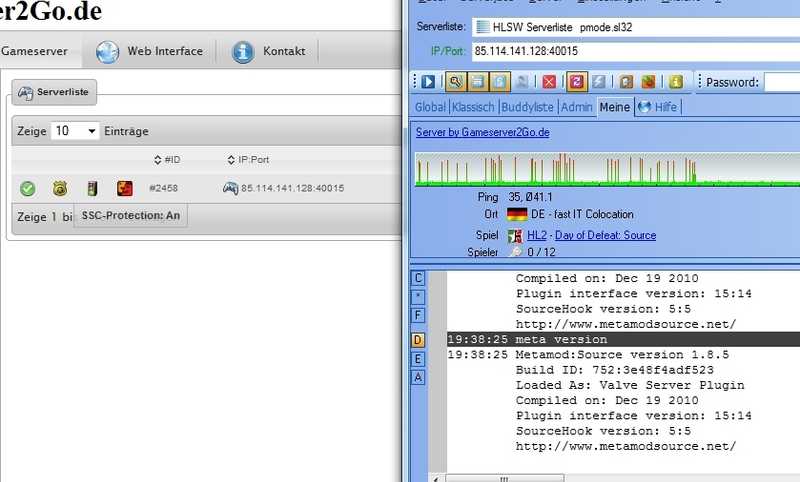Viewport: 800px width, 482px height.
Task: Click the magnifier icon beside Spieler 0 / 12
Action: 516,252
